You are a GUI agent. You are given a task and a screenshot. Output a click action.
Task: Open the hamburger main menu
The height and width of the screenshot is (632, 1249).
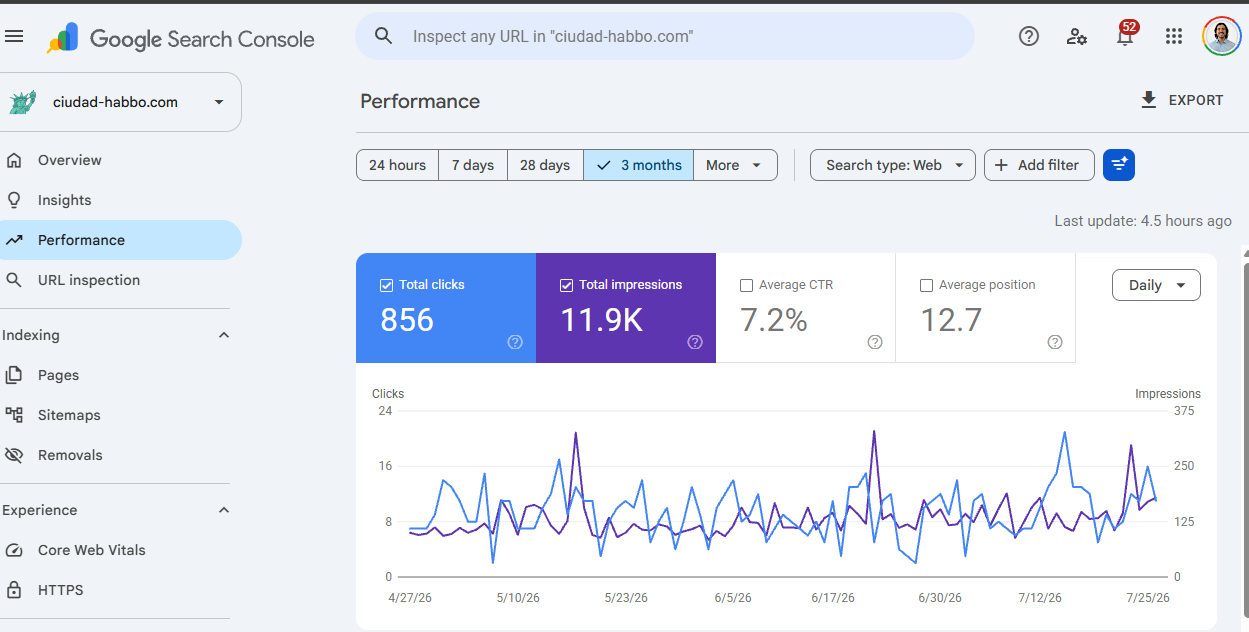point(14,37)
